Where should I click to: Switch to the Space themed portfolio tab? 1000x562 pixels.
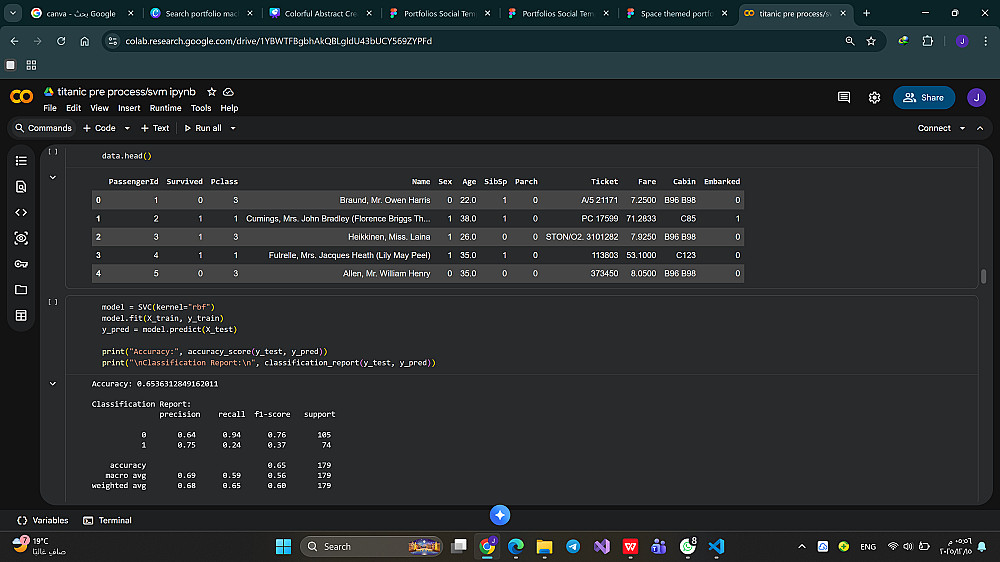coord(676,13)
